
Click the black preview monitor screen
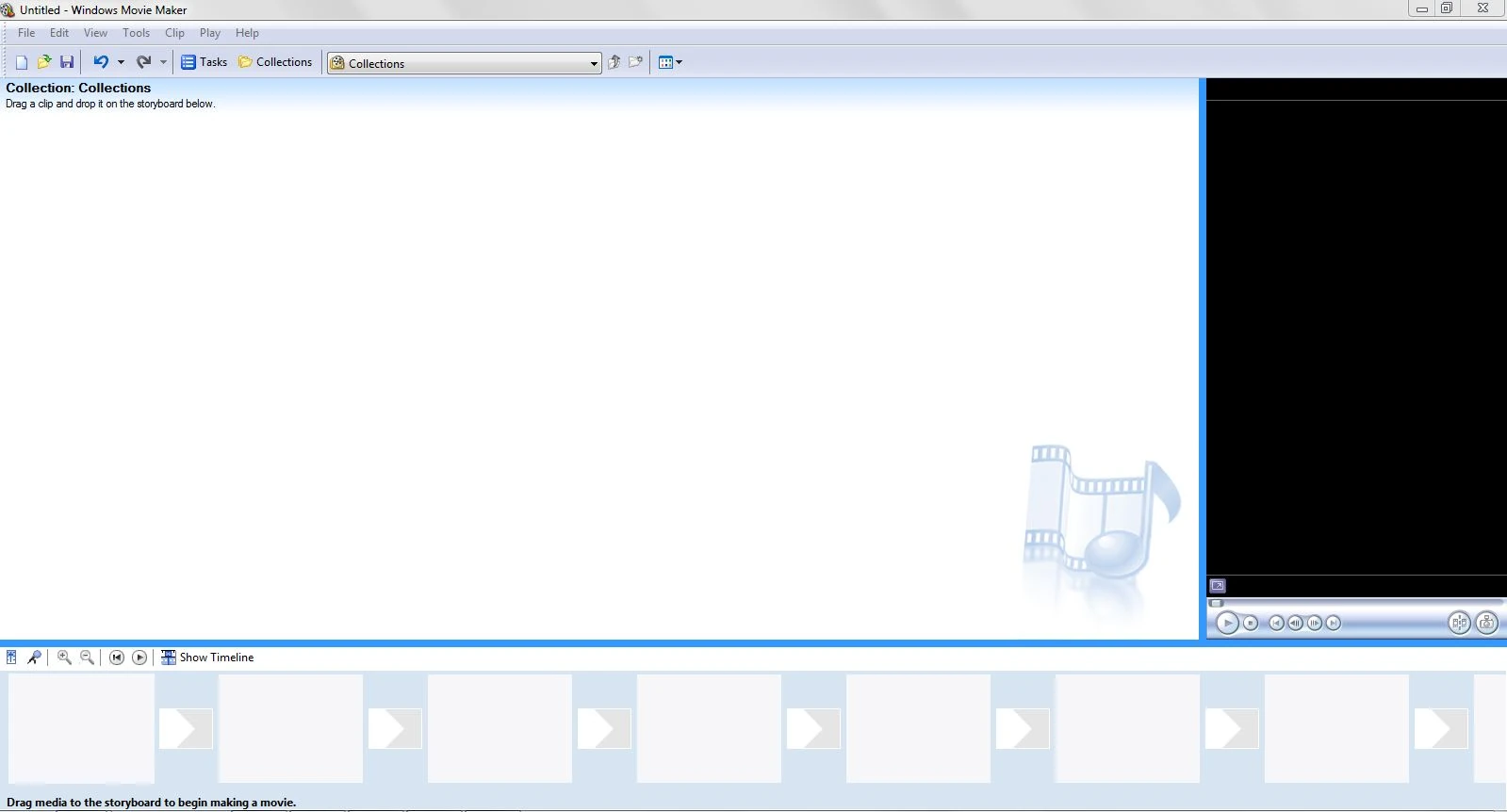(x=1356, y=337)
